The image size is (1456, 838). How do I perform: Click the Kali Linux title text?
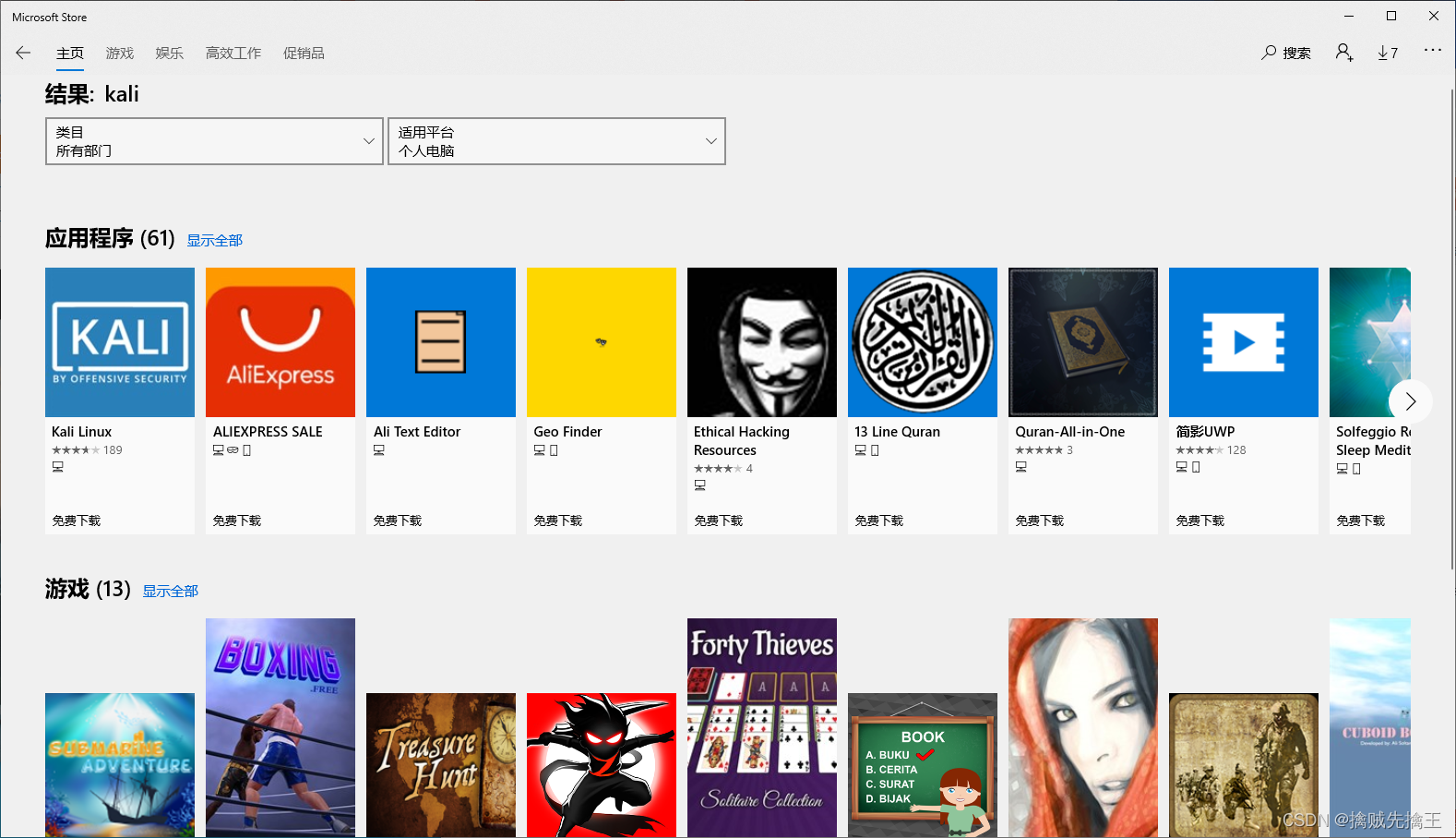(81, 432)
